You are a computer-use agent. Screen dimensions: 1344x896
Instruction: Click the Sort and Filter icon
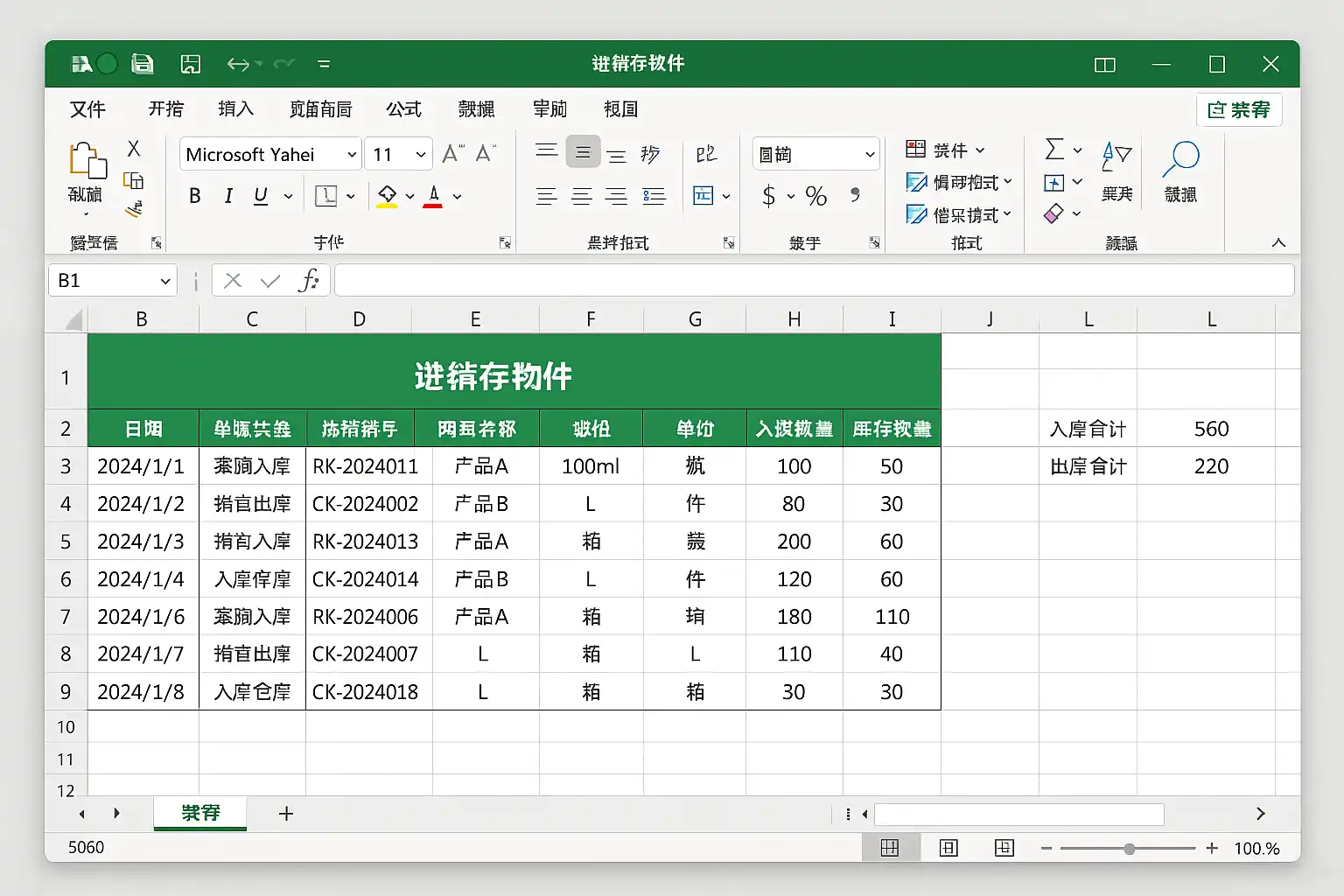(x=1116, y=159)
